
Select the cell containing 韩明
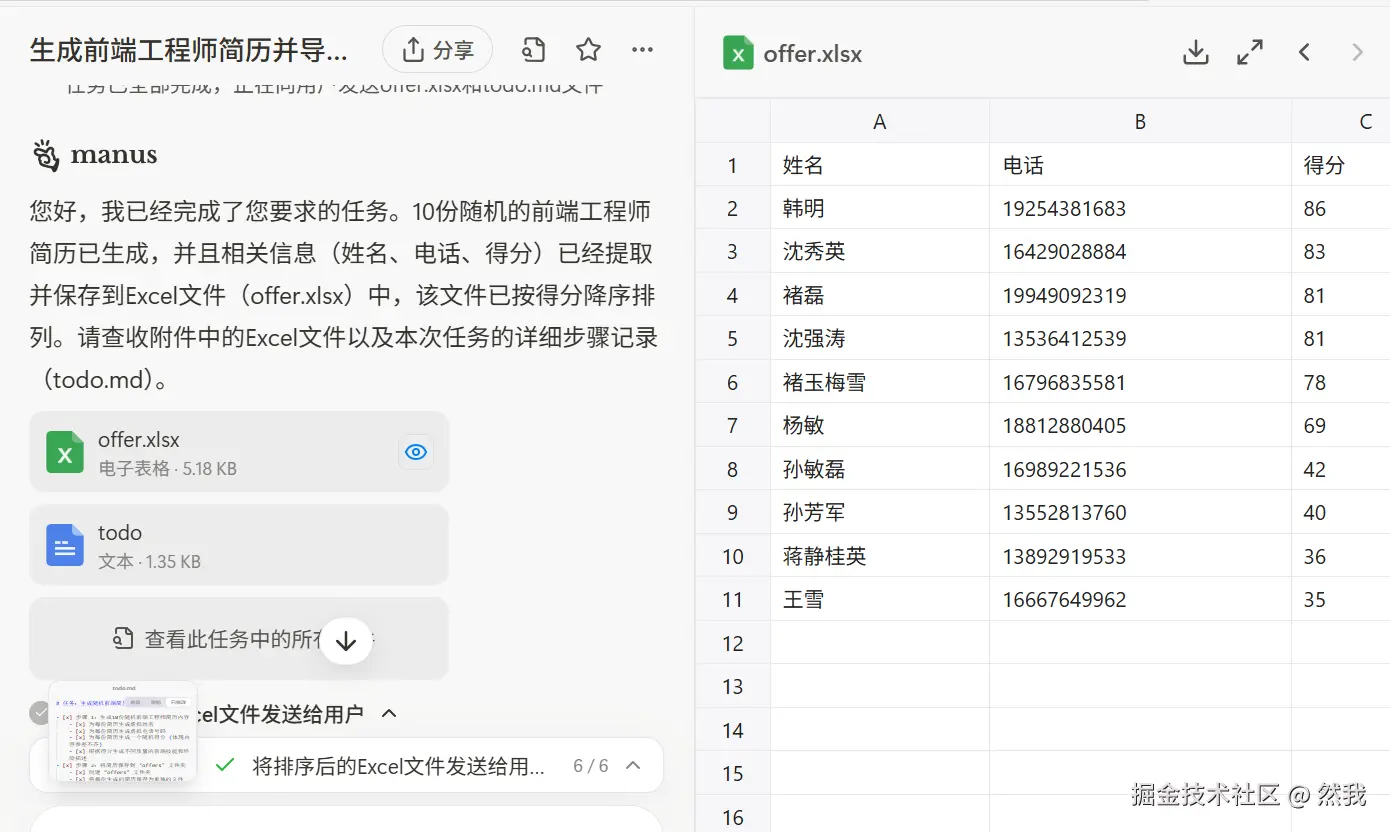pos(880,209)
